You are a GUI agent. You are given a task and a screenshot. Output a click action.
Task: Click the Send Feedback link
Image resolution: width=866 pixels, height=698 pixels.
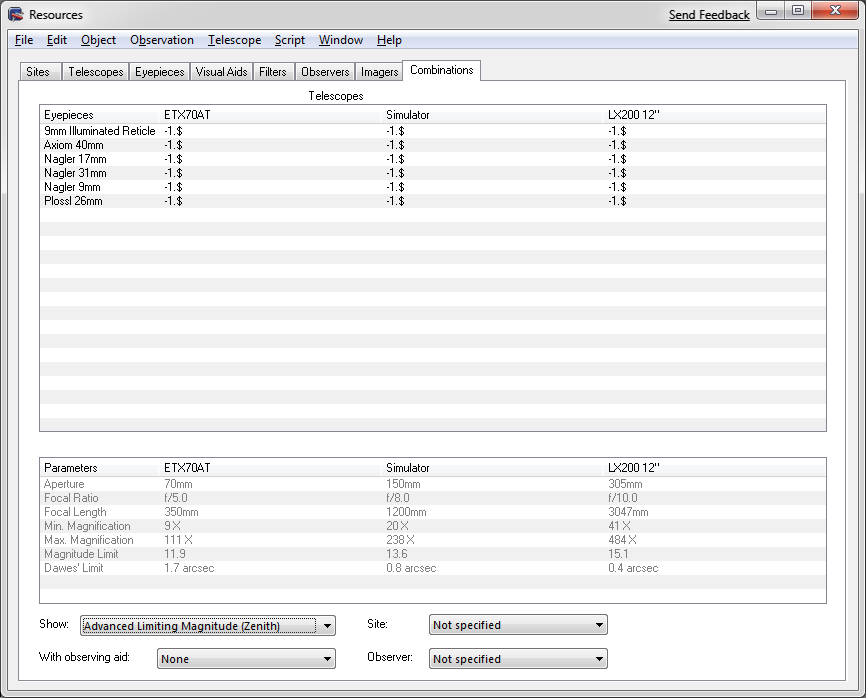709,15
